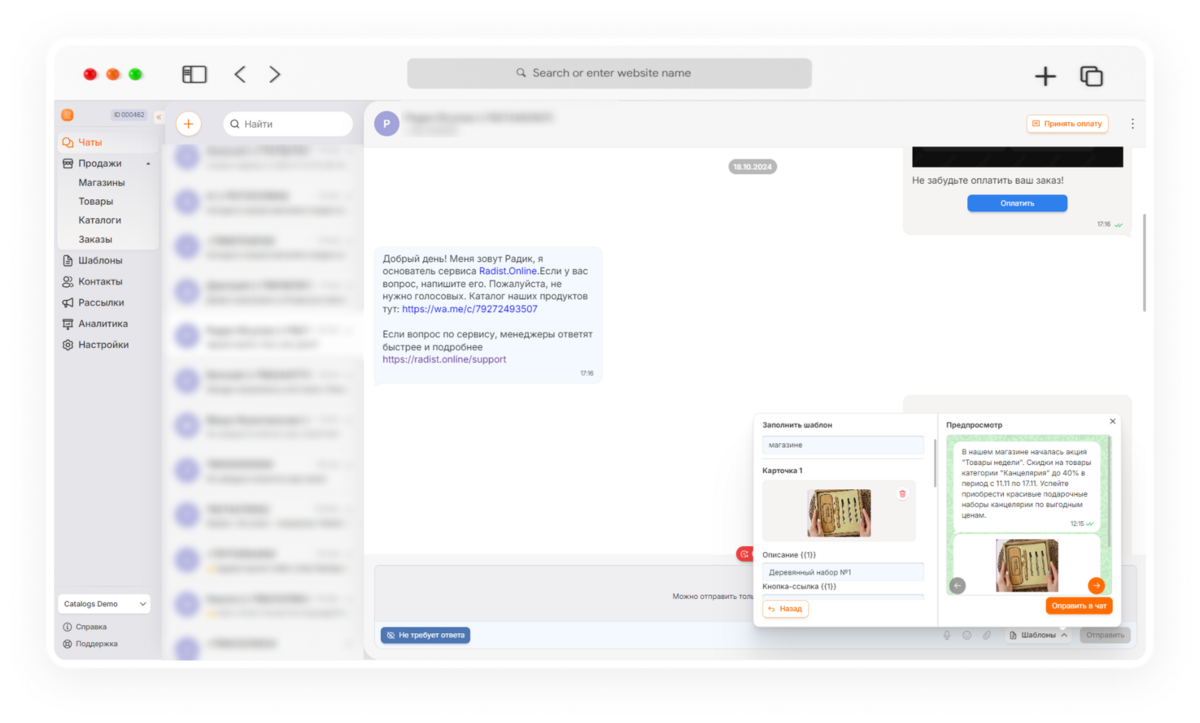Viewport: 1200px width, 723px height.
Task: Select Каталоги under Продажи
Action: (x=100, y=220)
